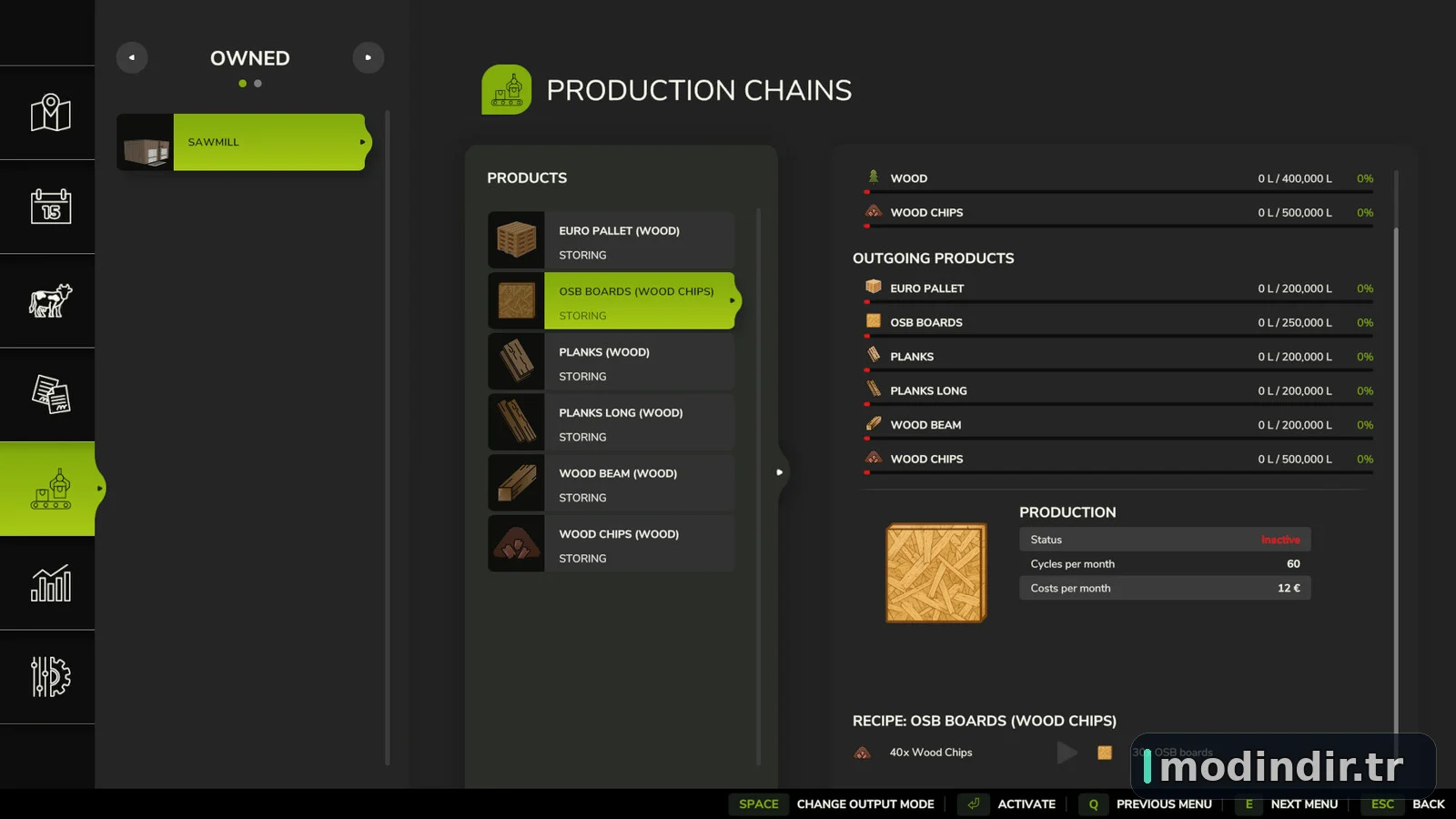Select the second page indicator dot under Owned

click(x=258, y=84)
